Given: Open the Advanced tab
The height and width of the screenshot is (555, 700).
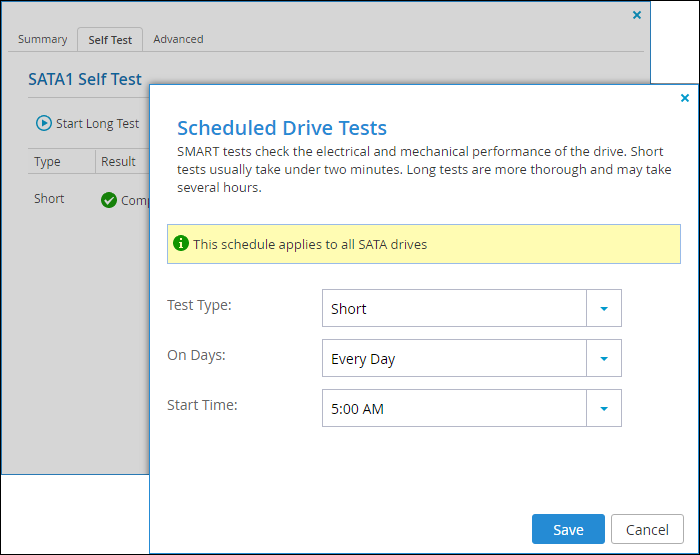Looking at the screenshot, I should (x=178, y=39).
